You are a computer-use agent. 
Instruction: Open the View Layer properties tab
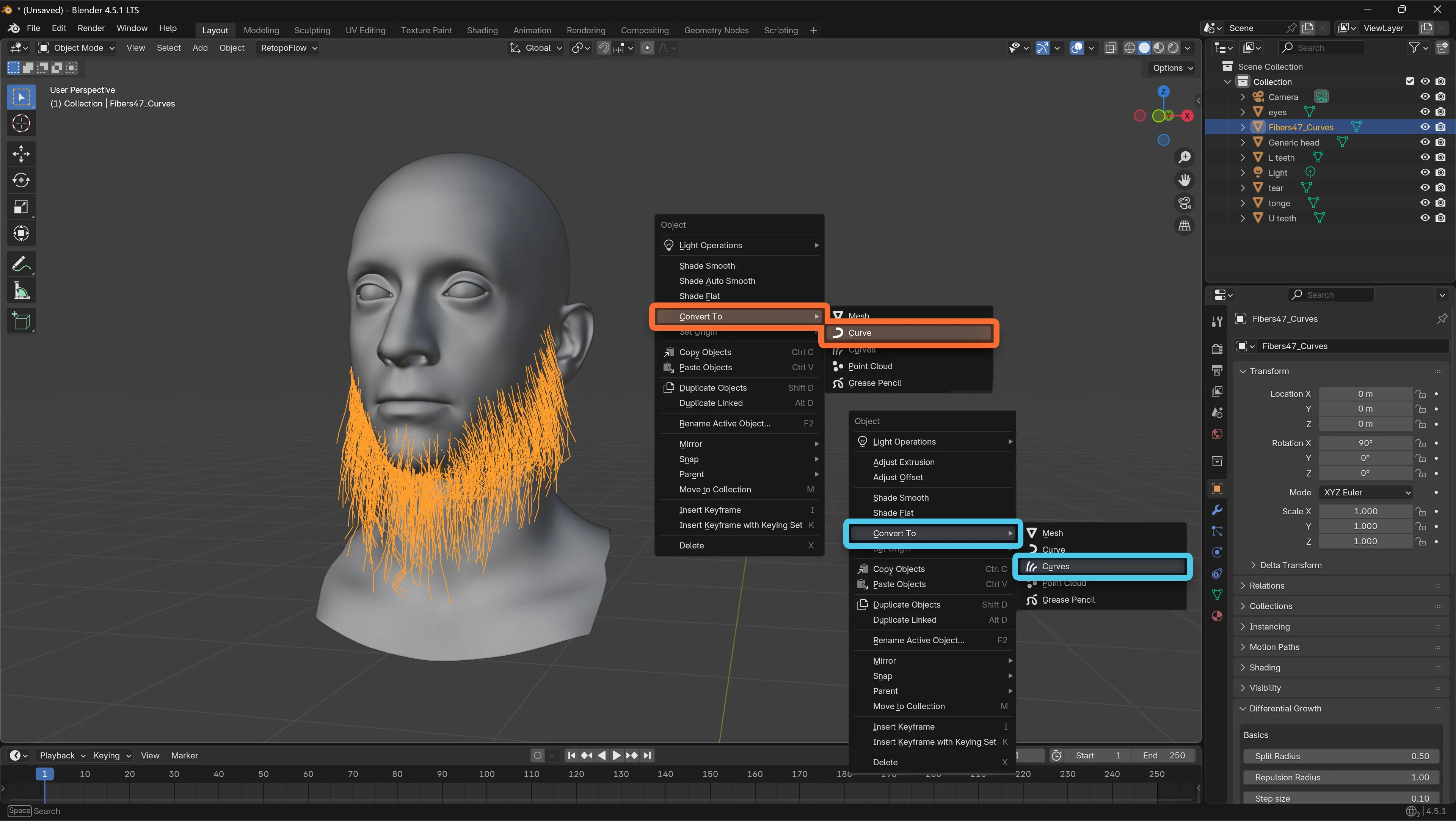[1217, 391]
